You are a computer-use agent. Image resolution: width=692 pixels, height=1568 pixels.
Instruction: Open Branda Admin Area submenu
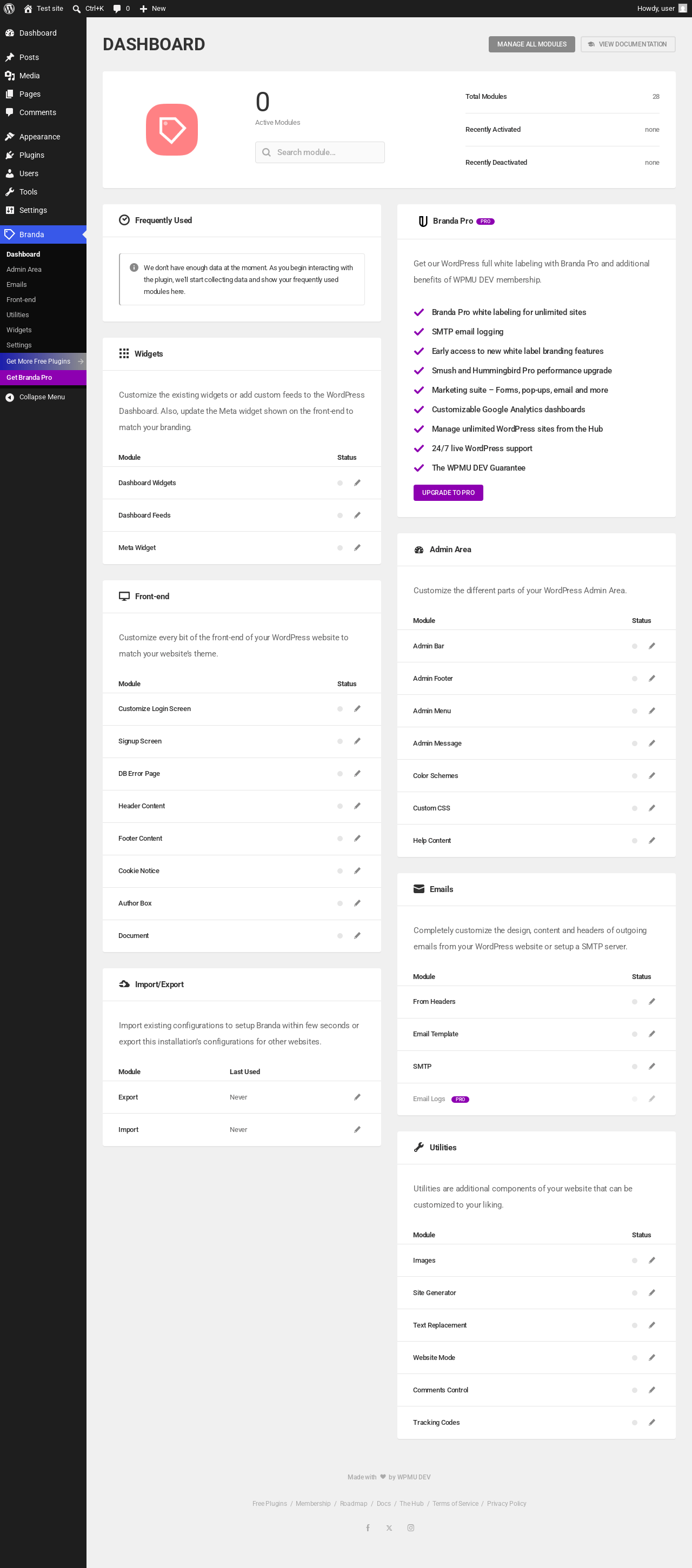pos(43,269)
